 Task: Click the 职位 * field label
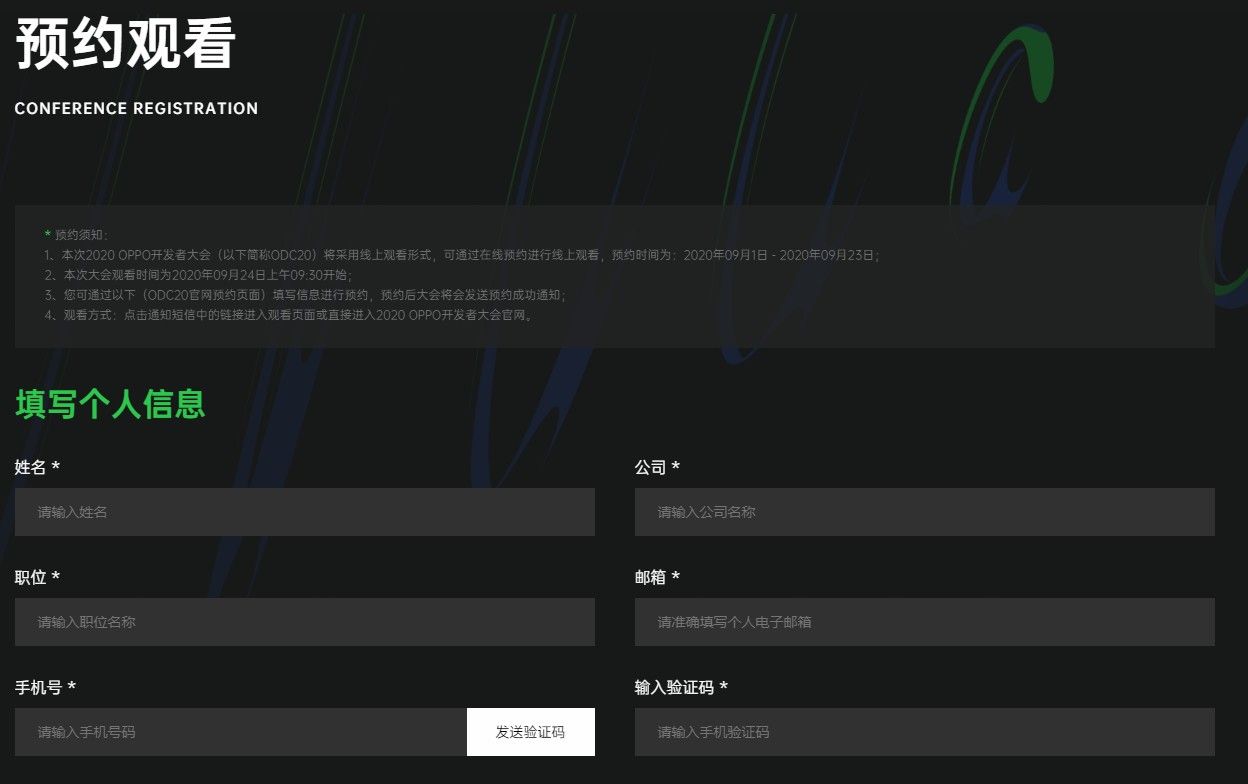pyautogui.click(x=37, y=577)
